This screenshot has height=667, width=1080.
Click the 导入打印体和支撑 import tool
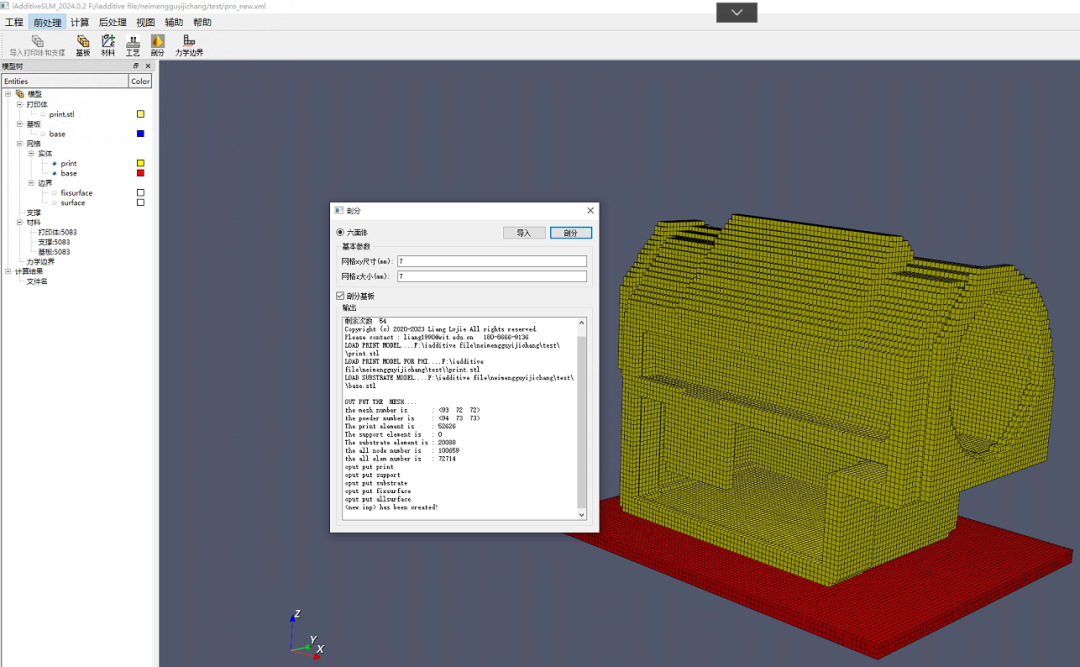pyautogui.click(x=37, y=45)
